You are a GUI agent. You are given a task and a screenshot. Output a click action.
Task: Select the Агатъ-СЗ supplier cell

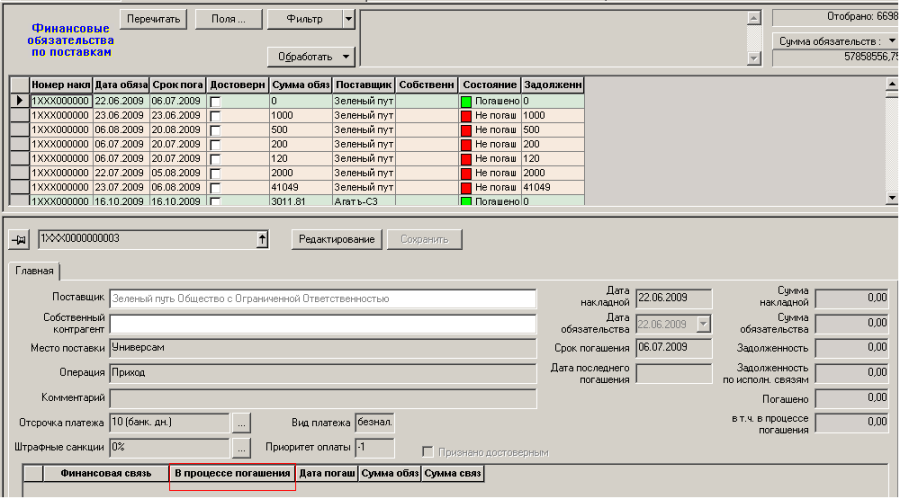(363, 202)
